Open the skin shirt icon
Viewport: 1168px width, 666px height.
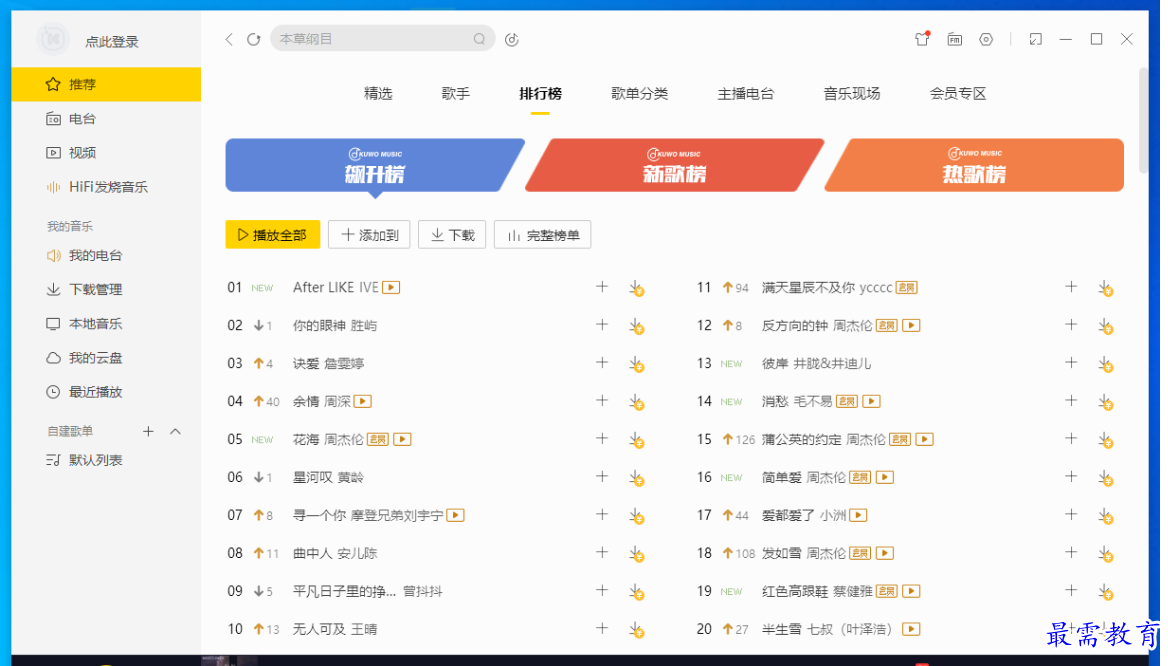click(923, 39)
